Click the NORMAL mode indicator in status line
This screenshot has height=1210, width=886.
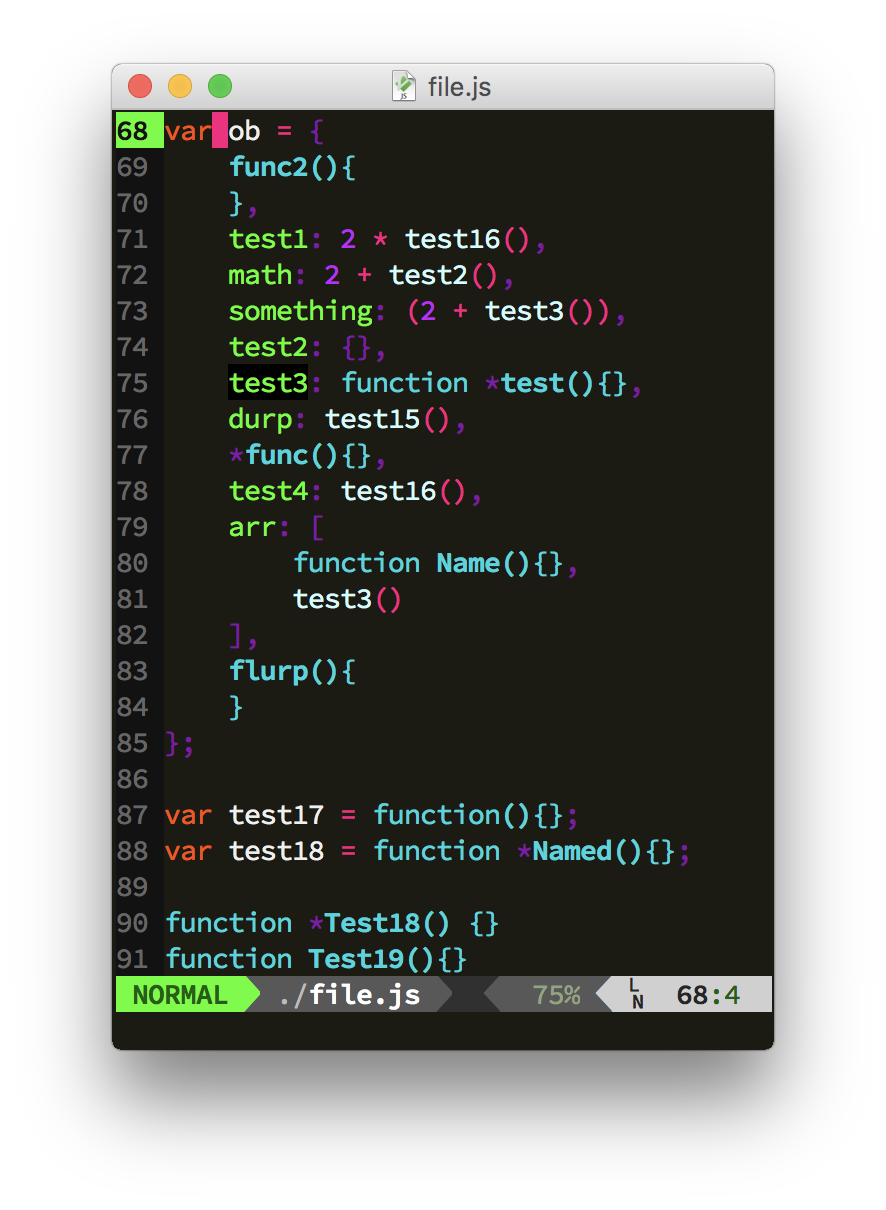point(180,995)
